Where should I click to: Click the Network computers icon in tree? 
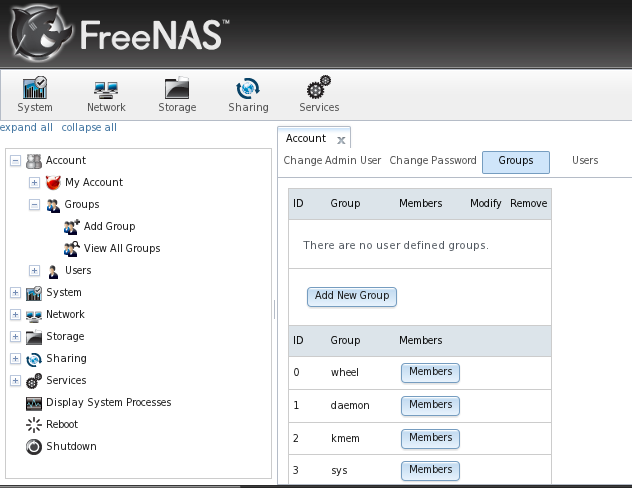pos(34,316)
